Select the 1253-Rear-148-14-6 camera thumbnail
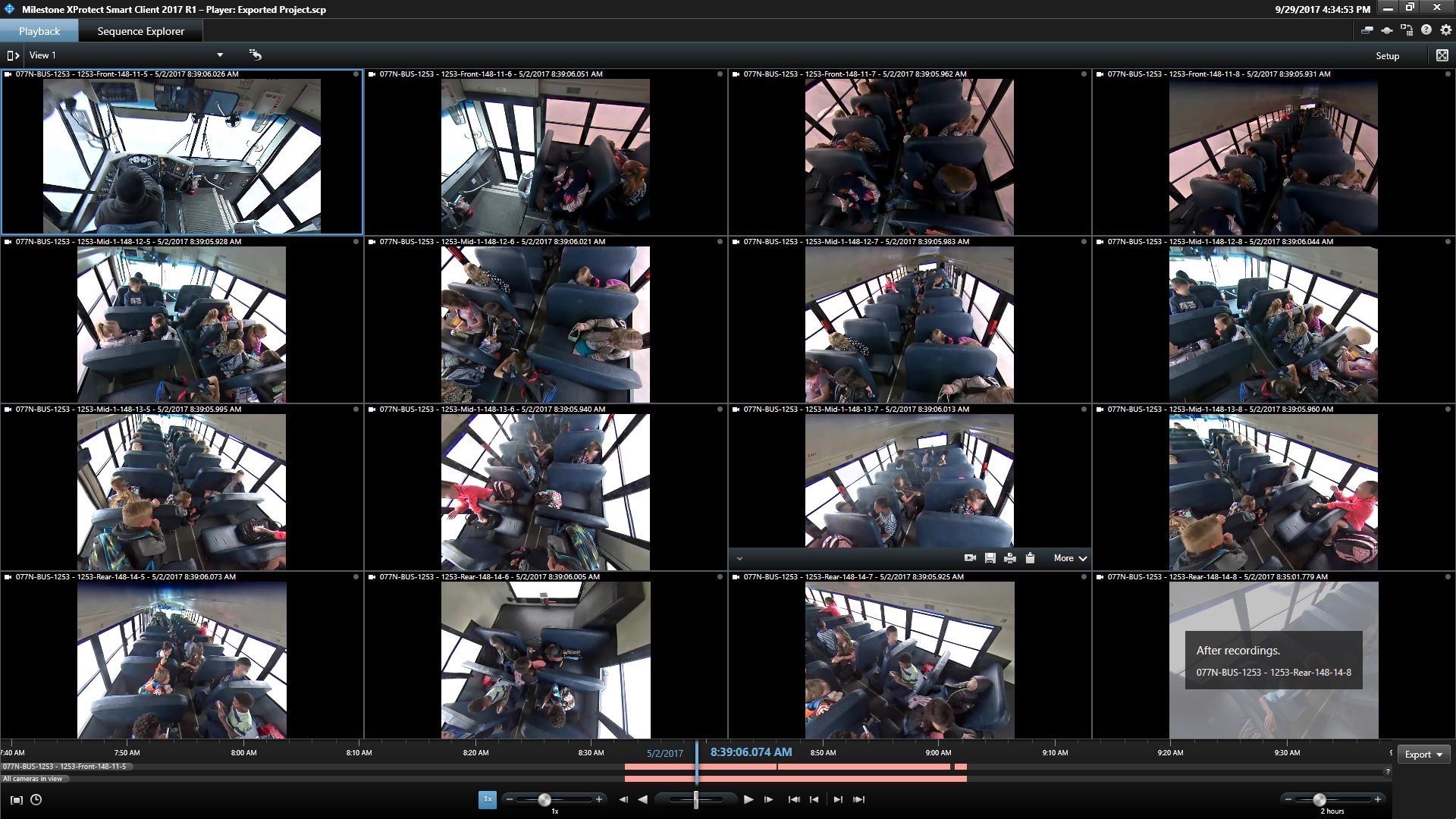Screen dimensions: 1456x819 545,660
